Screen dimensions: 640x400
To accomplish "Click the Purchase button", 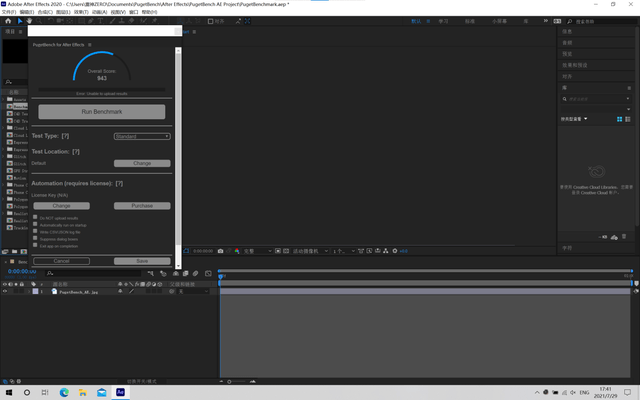I will click(142, 206).
